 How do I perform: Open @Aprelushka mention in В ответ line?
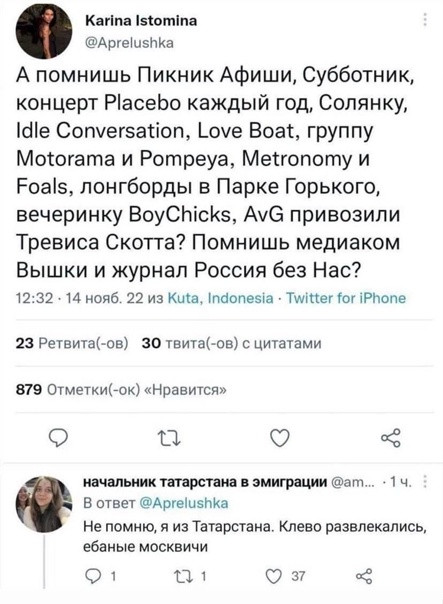coord(183,503)
